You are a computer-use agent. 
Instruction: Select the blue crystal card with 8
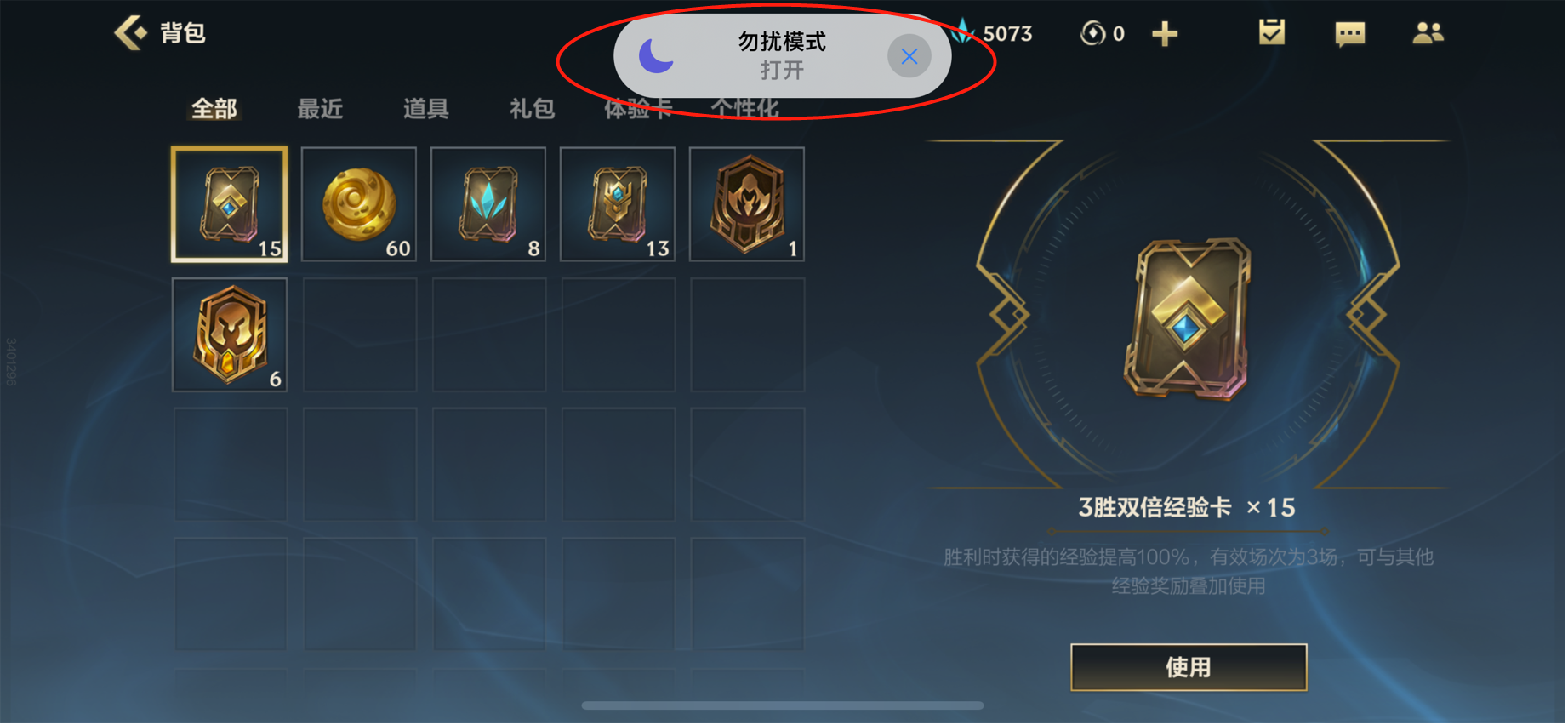(488, 204)
